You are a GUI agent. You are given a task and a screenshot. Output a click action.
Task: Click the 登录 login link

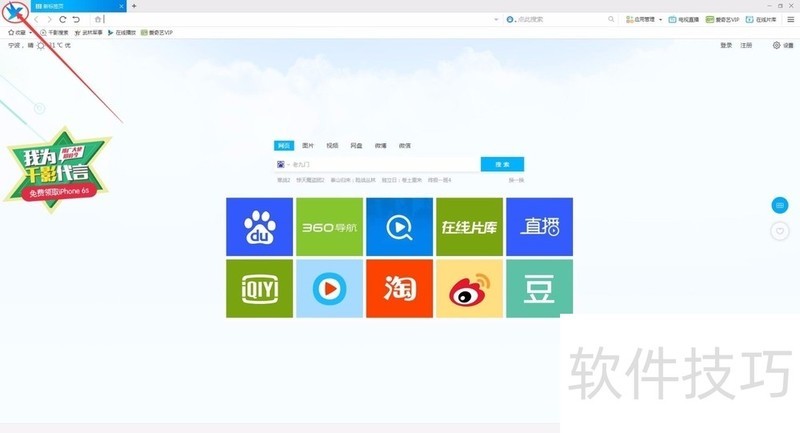click(x=726, y=45)
